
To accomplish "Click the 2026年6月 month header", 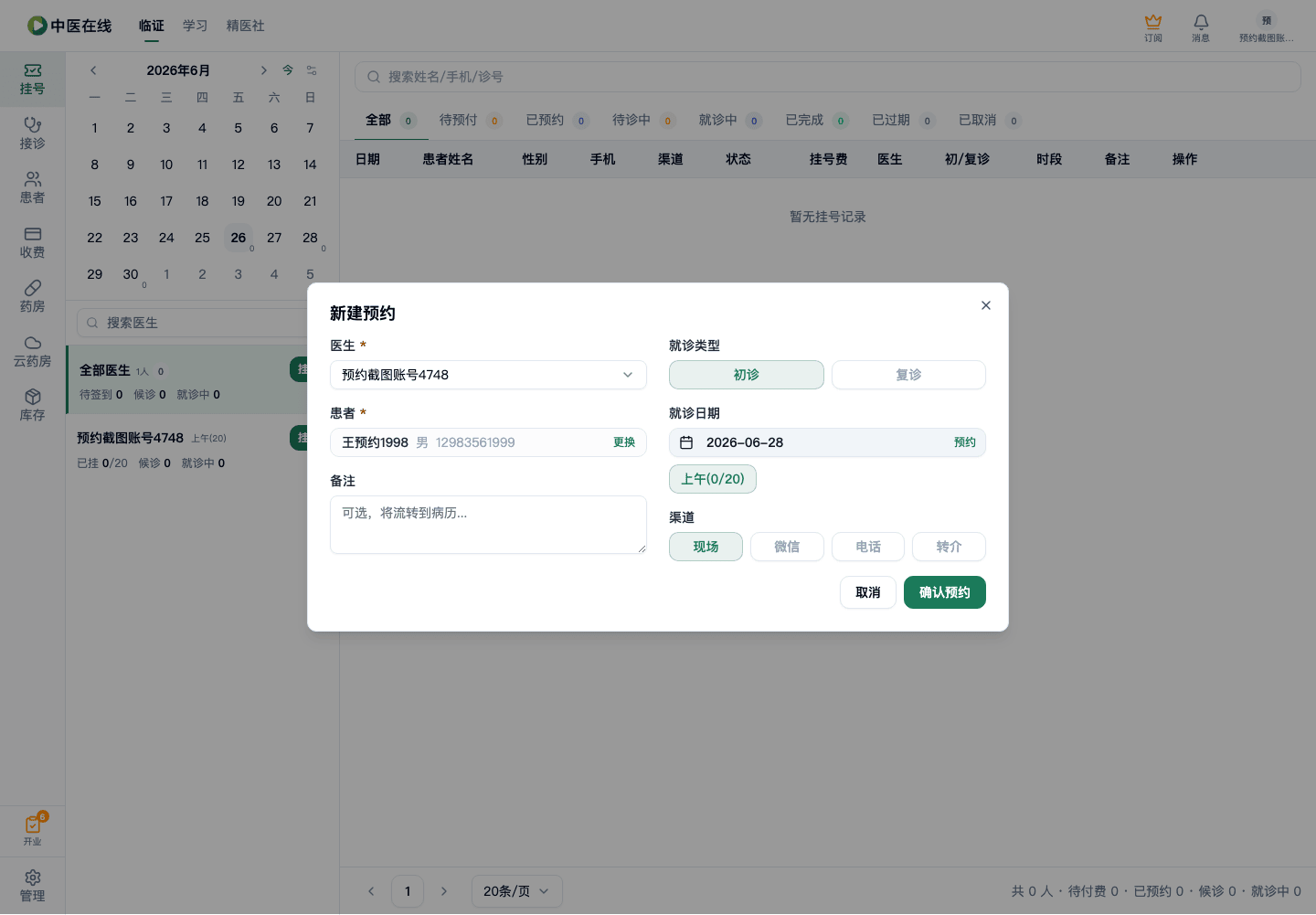I will pos(178,70).
